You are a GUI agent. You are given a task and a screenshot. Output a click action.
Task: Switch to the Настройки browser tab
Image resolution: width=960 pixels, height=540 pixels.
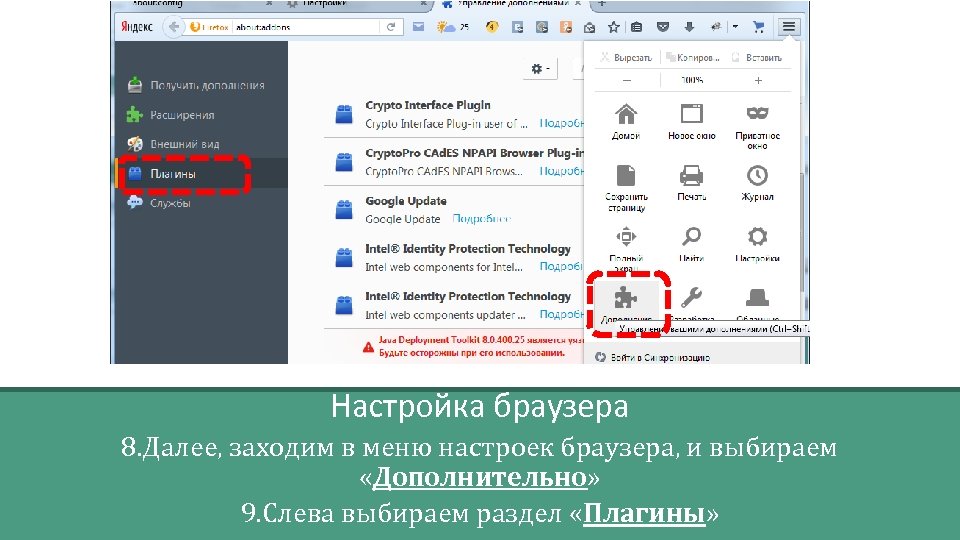(x=324, y=4)
